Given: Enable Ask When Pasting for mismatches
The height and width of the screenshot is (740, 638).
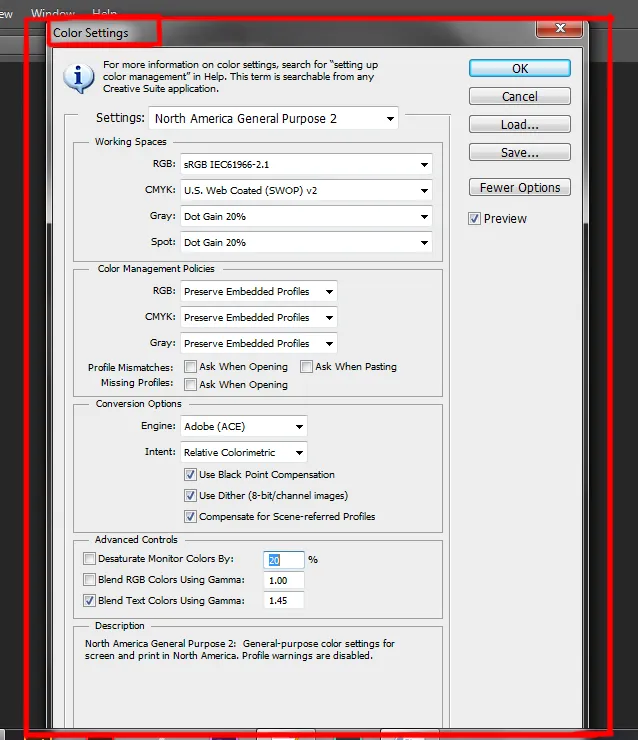Looking at the screenshot, I should (x=308, y=367).
